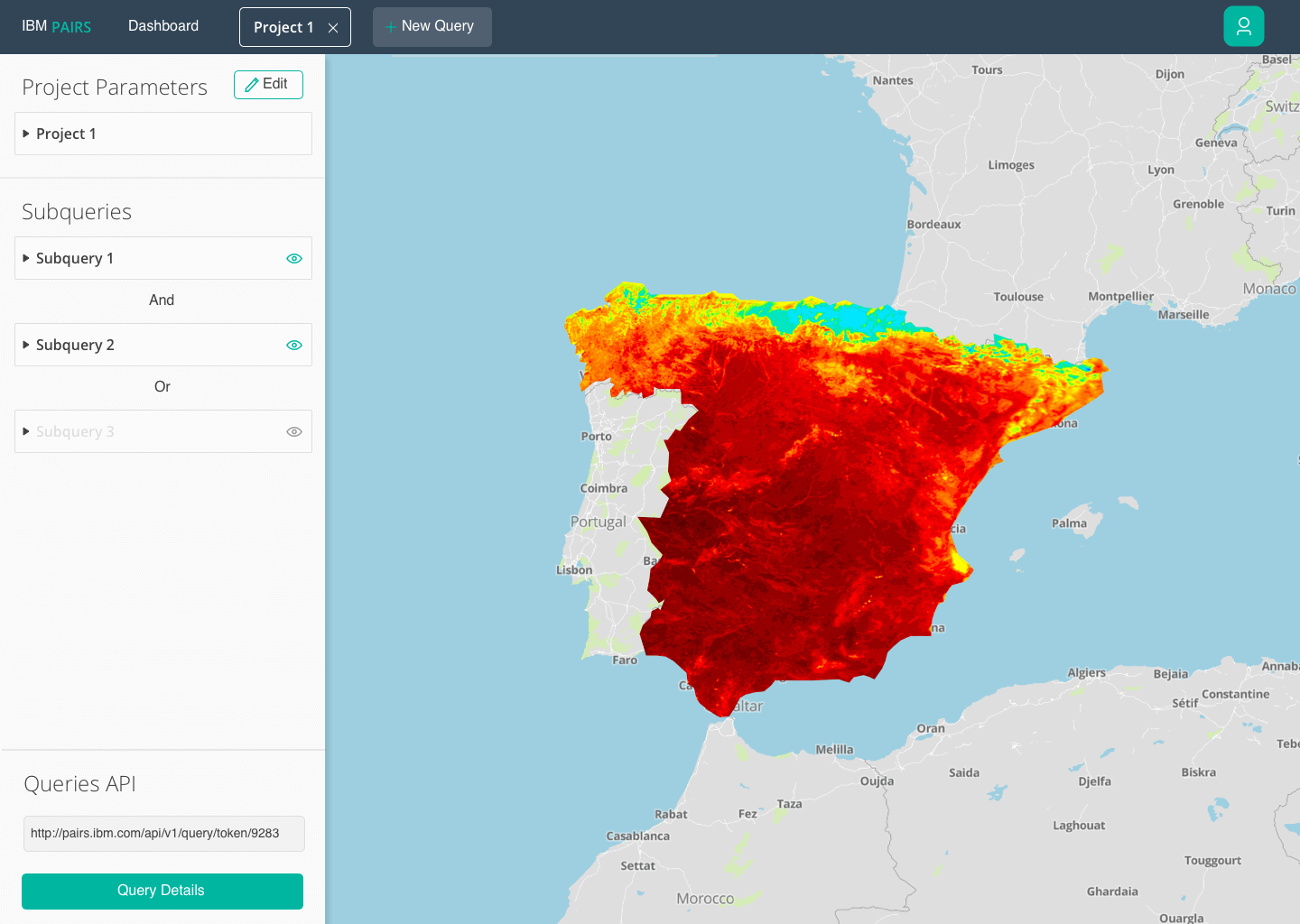Image resolution: width=1300 pixels, height=924 pixels.
Task: Click the And operator between subqueries
Action: coord(162,300)
